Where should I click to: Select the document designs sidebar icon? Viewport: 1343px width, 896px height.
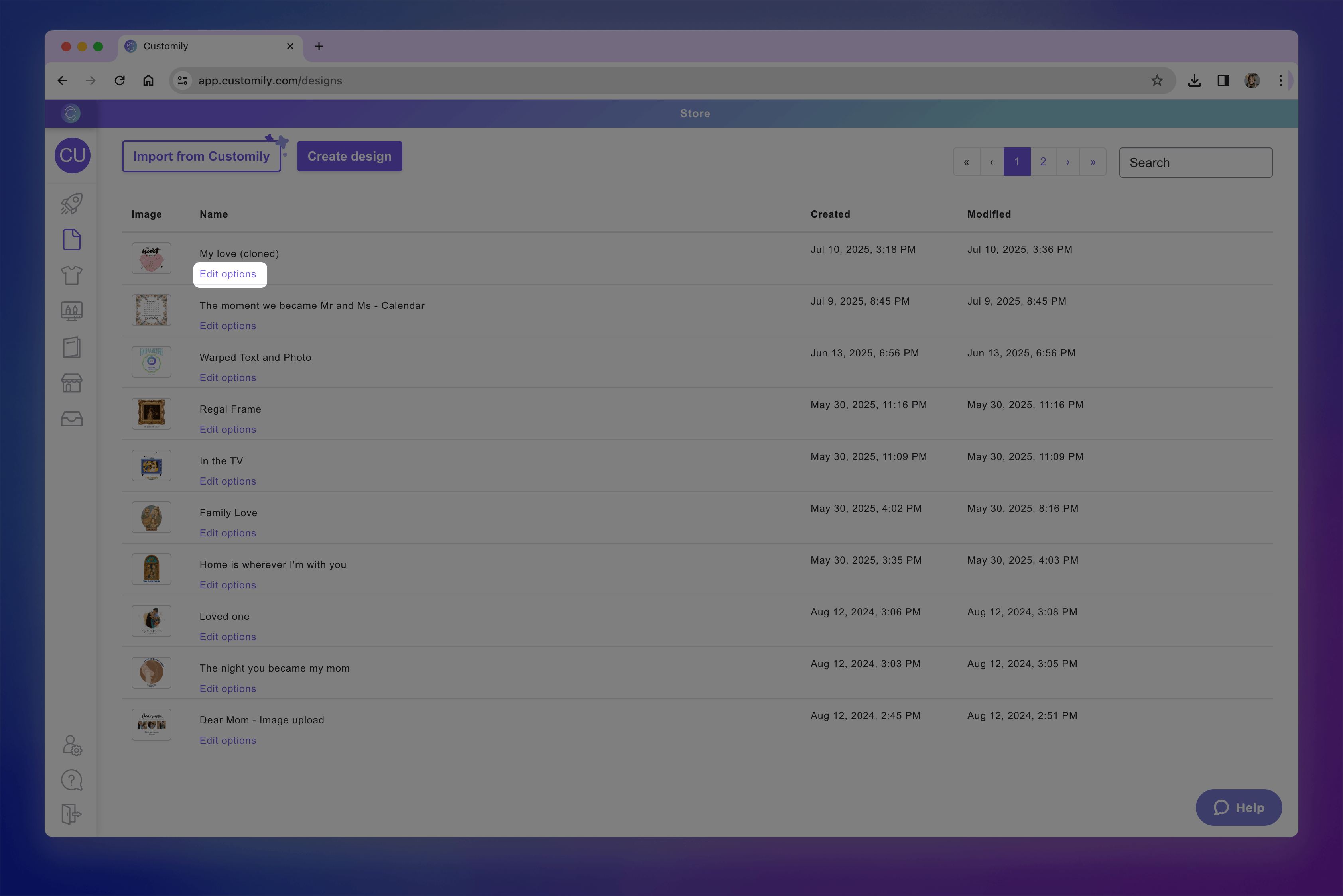click(x=71, y=240)
